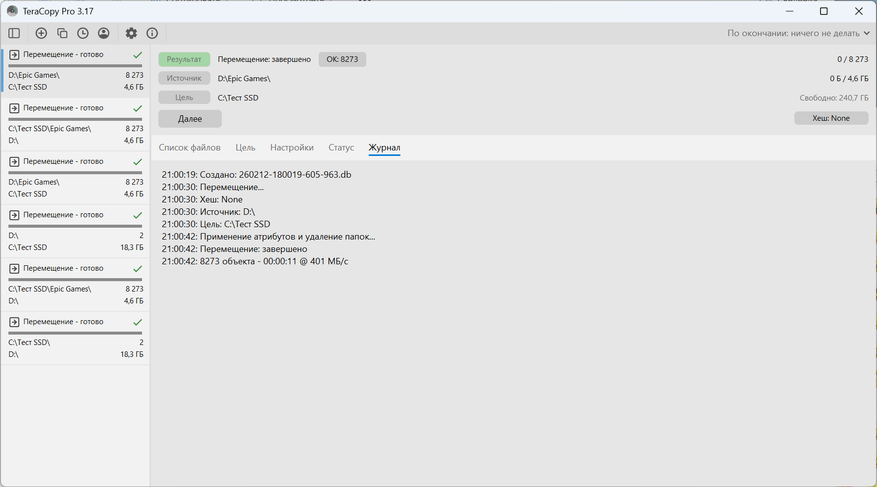Click log line '21:00:30: Цель: C:\Тест SSD'
The width and height of the screenshot is (877, 487).
216,224
